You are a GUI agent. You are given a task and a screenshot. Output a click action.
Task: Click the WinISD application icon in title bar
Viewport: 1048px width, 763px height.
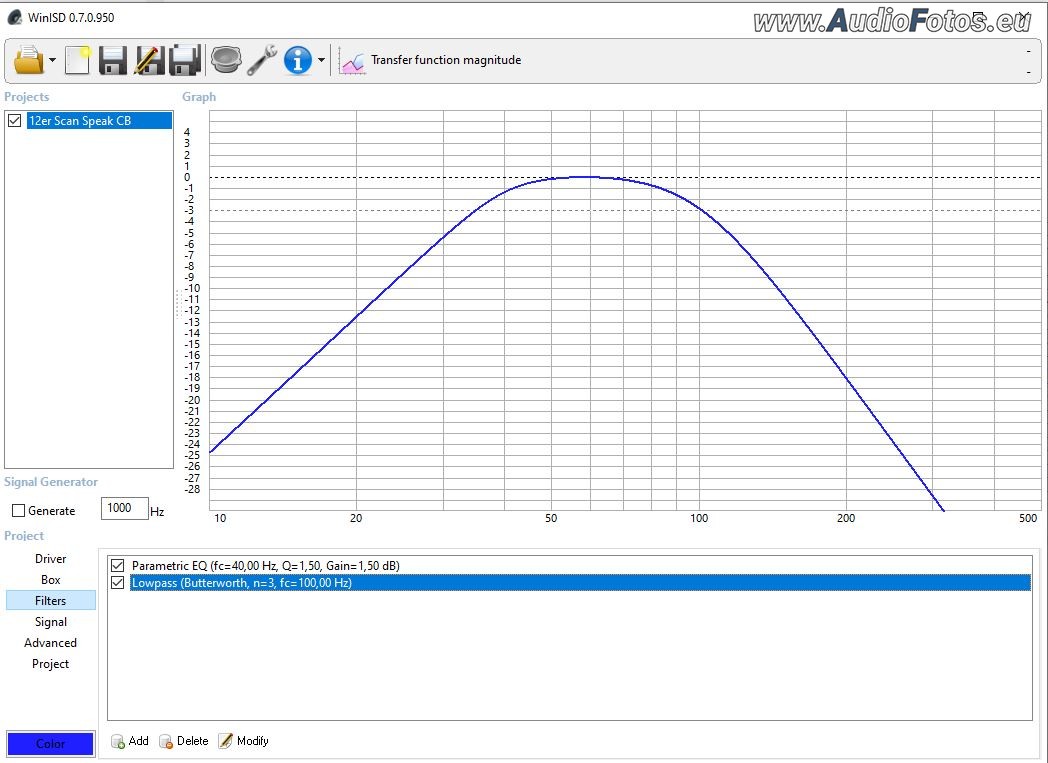coord(15,17)
